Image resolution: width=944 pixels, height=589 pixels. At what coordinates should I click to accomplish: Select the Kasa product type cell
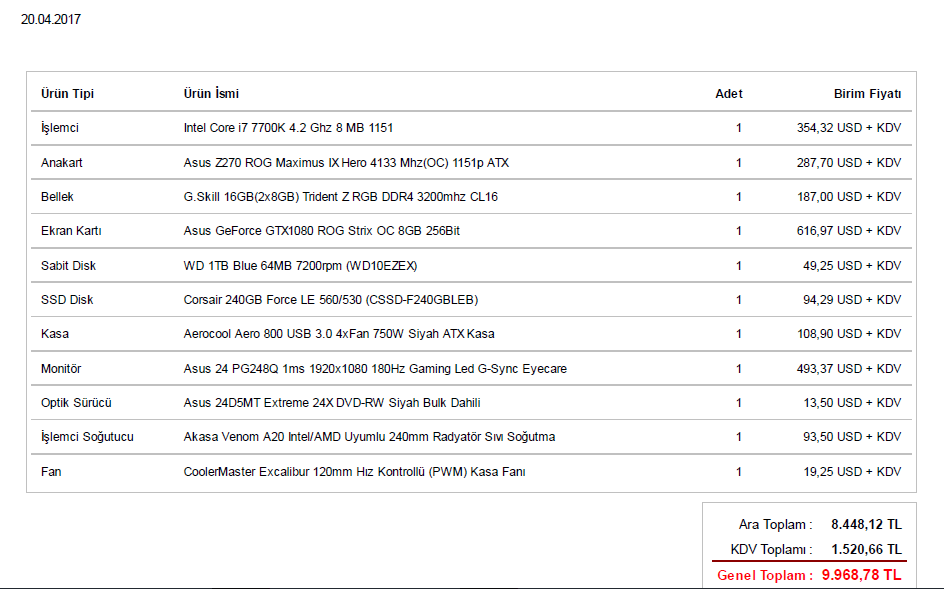coord(55,334)
